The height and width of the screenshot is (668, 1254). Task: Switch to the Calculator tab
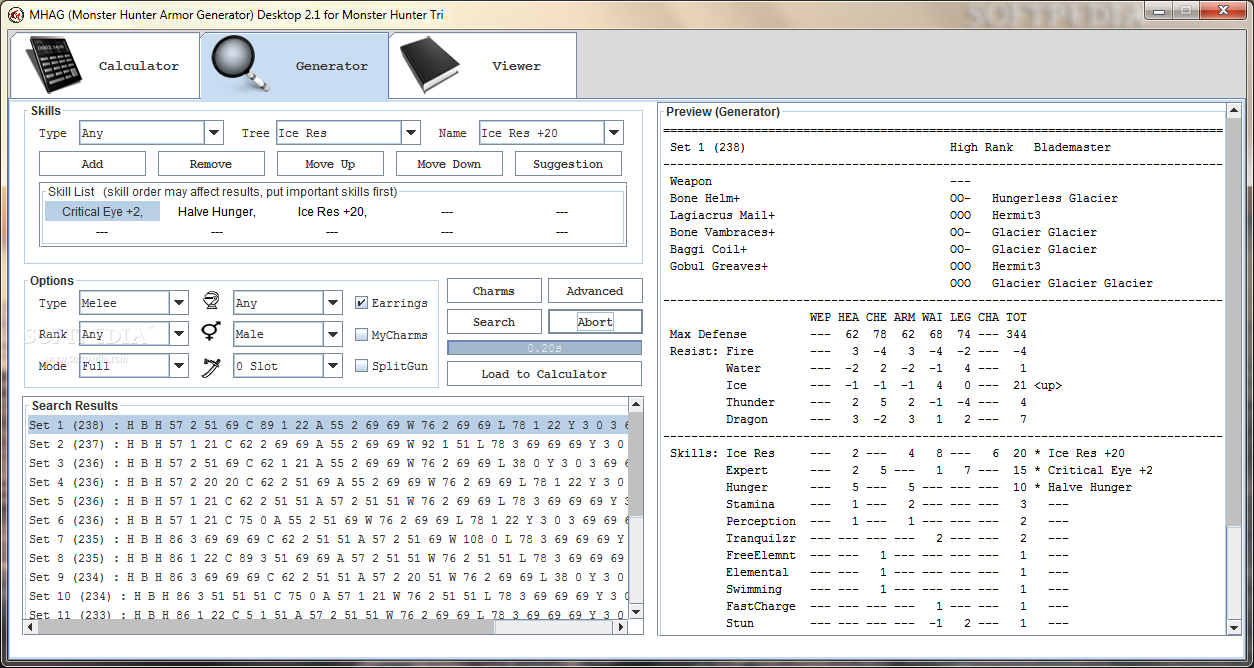tap(104, 66)
